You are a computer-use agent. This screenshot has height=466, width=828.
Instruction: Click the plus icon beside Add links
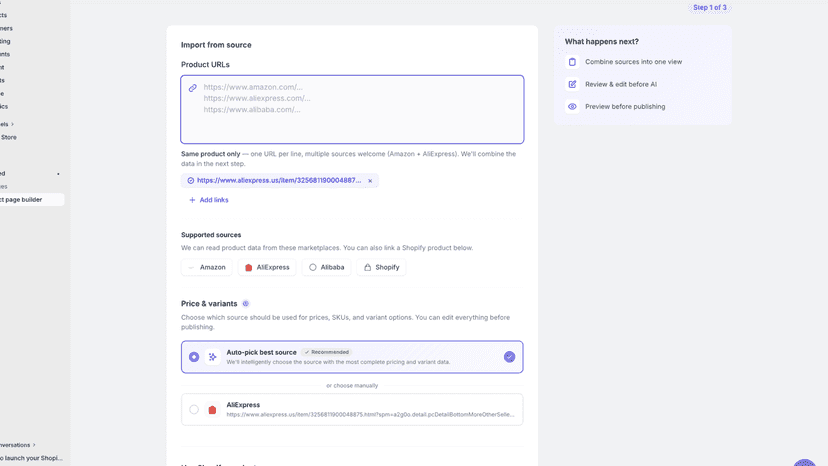(x=192, y=200)
